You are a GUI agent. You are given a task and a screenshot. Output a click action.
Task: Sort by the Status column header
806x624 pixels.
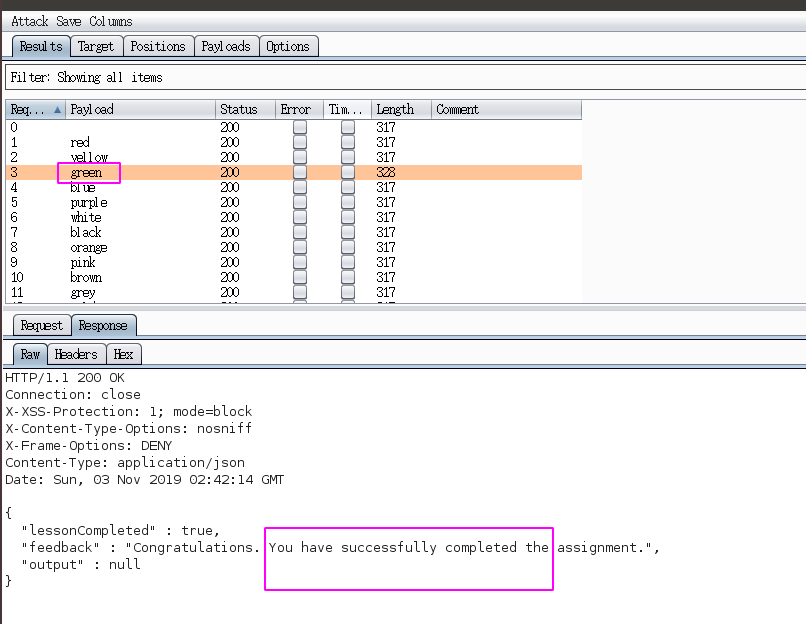point(245,109)
